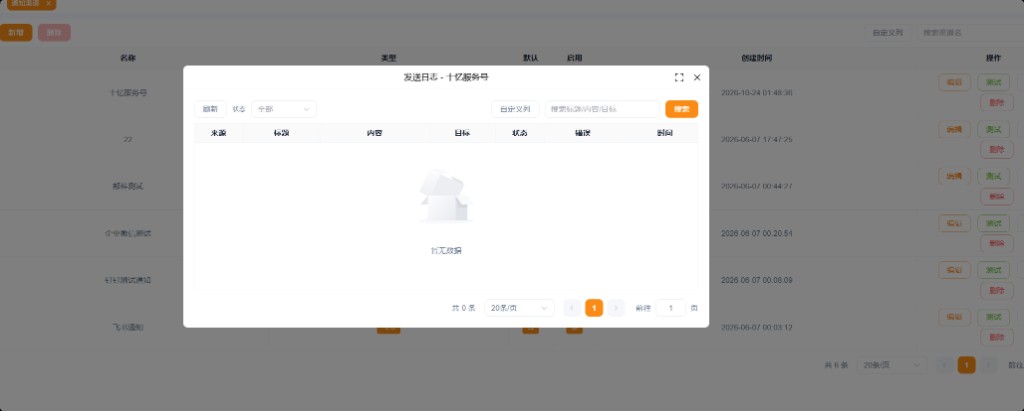This screenshot has height=411, width=1024.
Task: Click the 飞书通知 name cell in background table
Action: [x=128, y=327]
